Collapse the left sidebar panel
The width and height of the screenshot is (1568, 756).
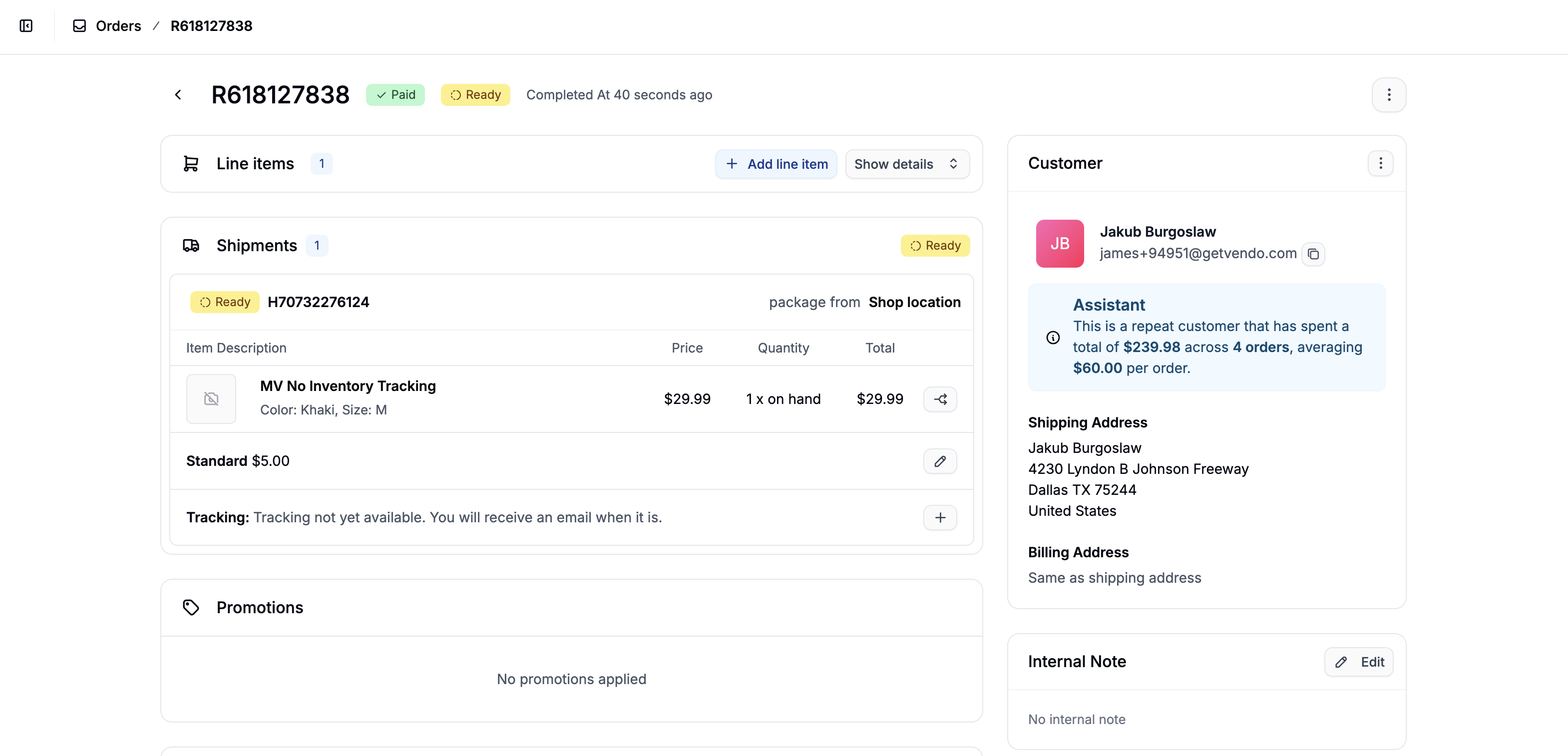pyautogui.click(x=25, y=26)
